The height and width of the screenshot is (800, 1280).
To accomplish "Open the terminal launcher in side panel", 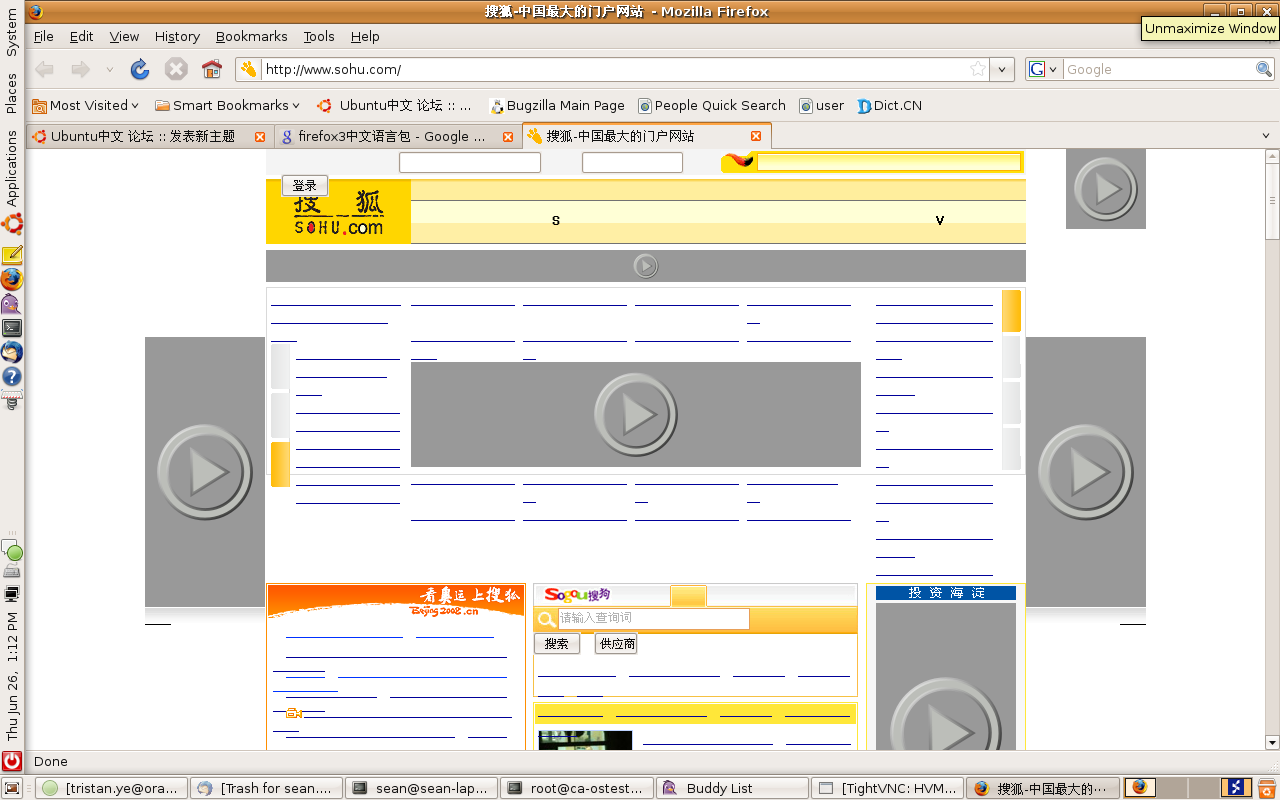I will 12,328.
